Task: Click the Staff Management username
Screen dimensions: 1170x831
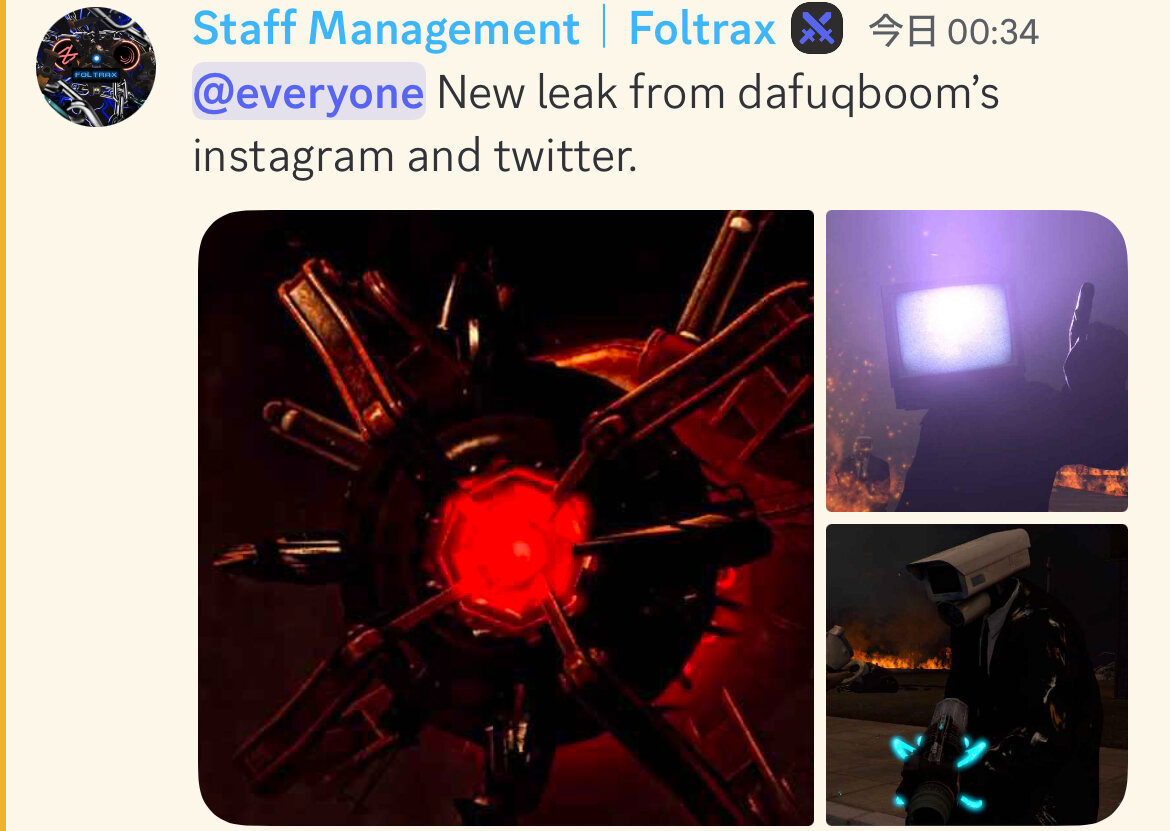Action: 386,28
